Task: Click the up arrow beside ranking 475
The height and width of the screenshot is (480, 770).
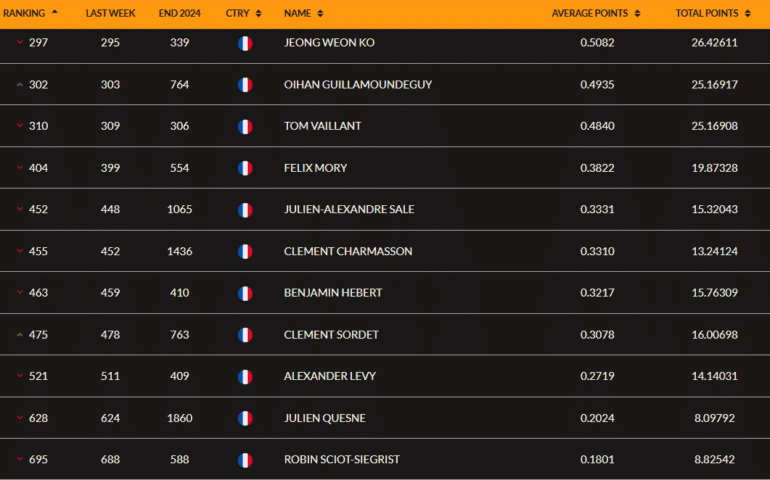Action: pos(20,335)
